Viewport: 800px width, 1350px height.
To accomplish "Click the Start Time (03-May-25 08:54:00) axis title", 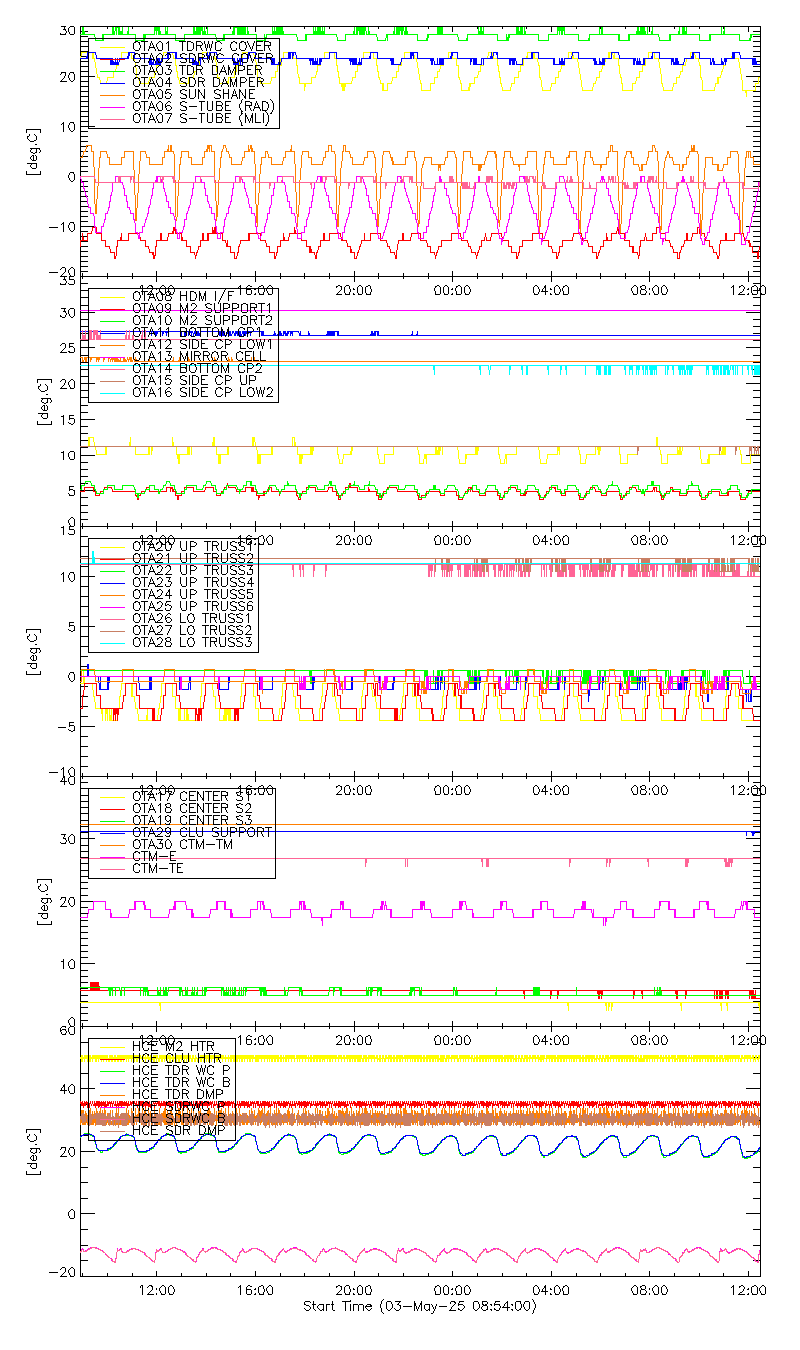I will [419, 1307].
